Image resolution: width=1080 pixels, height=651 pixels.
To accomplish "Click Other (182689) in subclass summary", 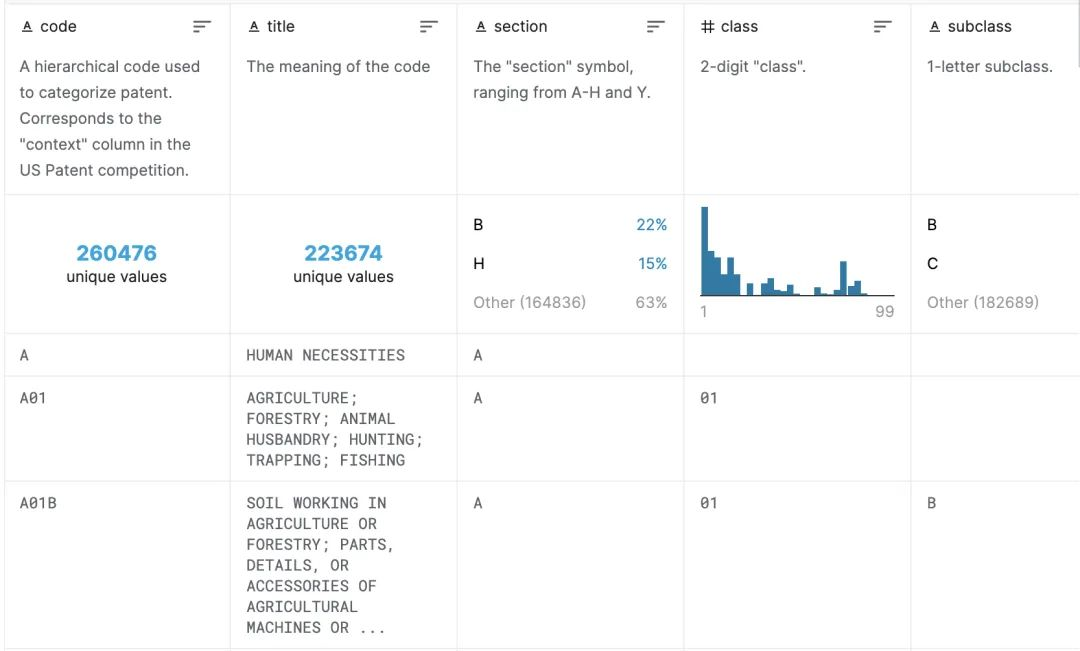I will click(982, 302).
